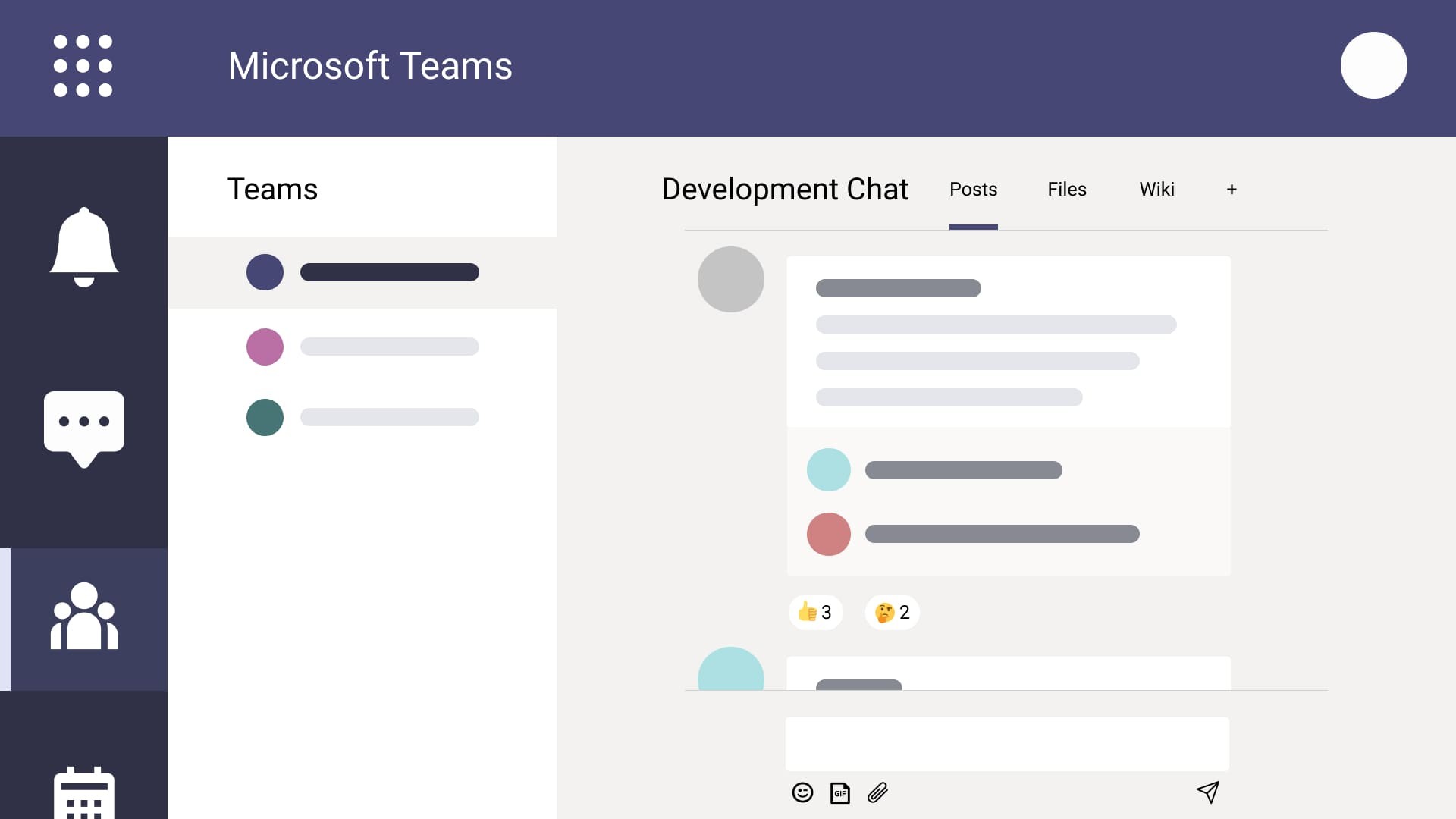The height and width of the screenshot is (819, 1456).
Task: Select the team with dark purple avatar
Action: pos(362,272)
